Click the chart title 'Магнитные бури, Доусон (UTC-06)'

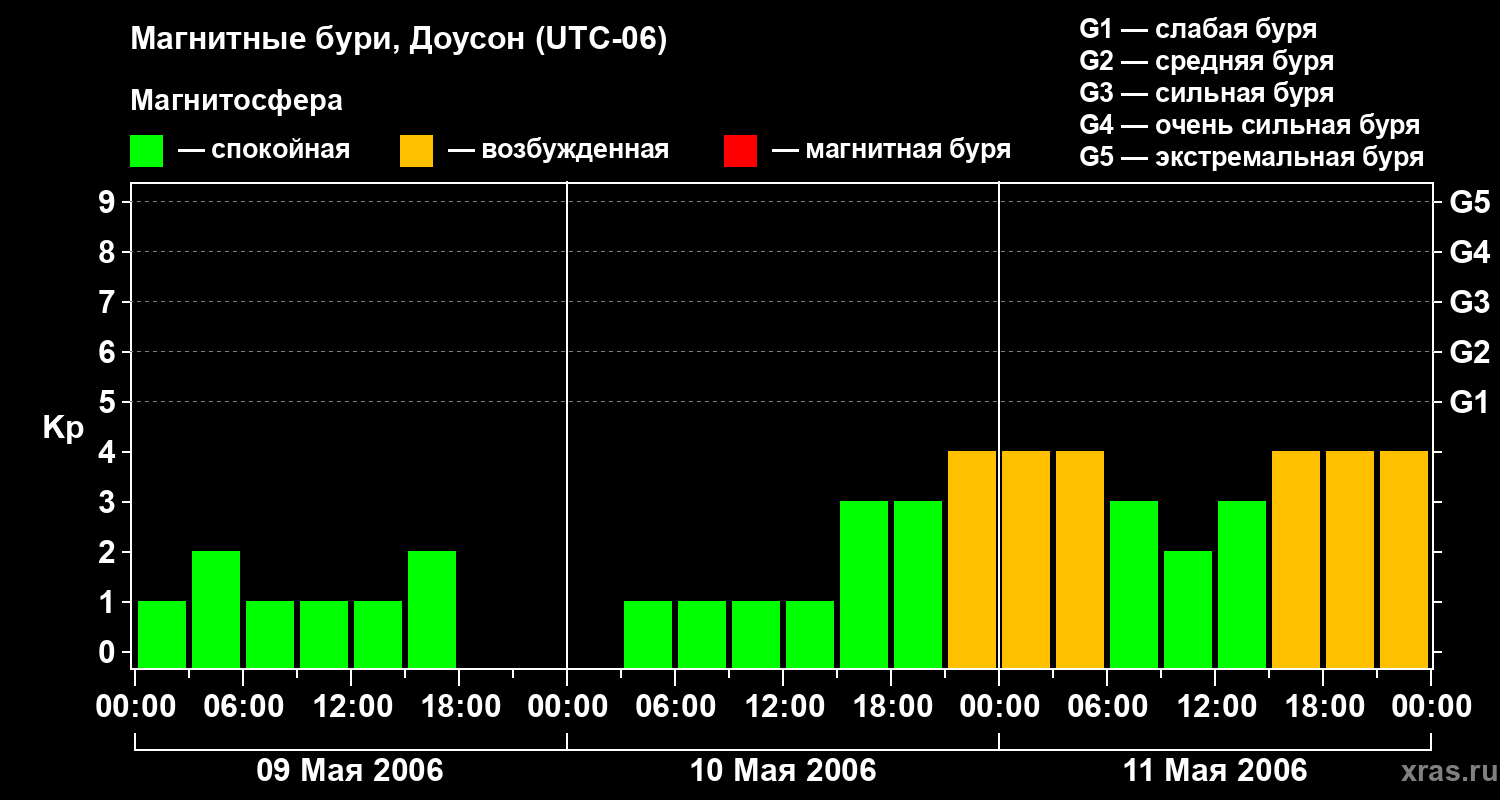click(x=398, y=40)
